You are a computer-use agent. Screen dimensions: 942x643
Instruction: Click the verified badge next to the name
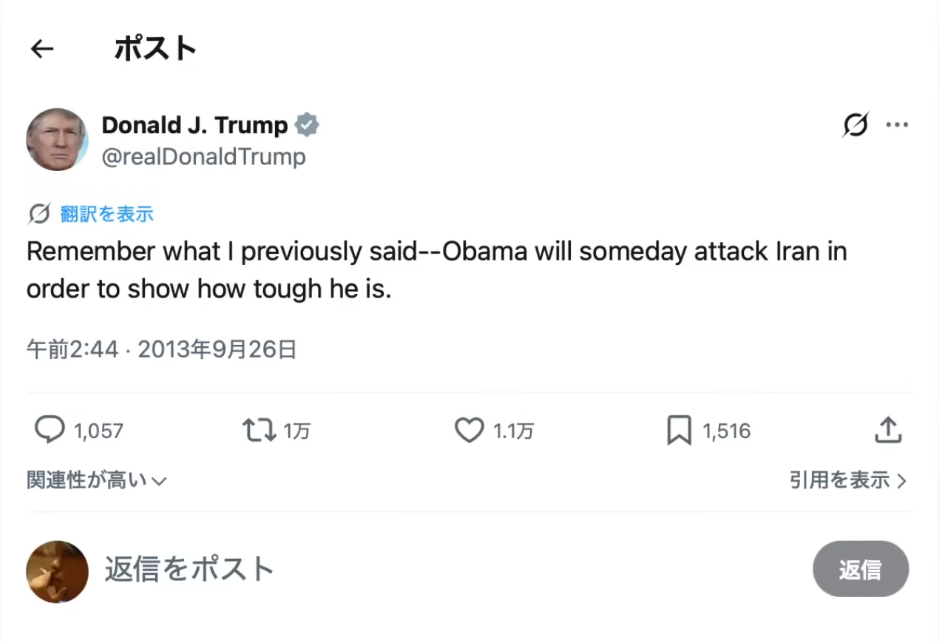(x=307, y=126)
